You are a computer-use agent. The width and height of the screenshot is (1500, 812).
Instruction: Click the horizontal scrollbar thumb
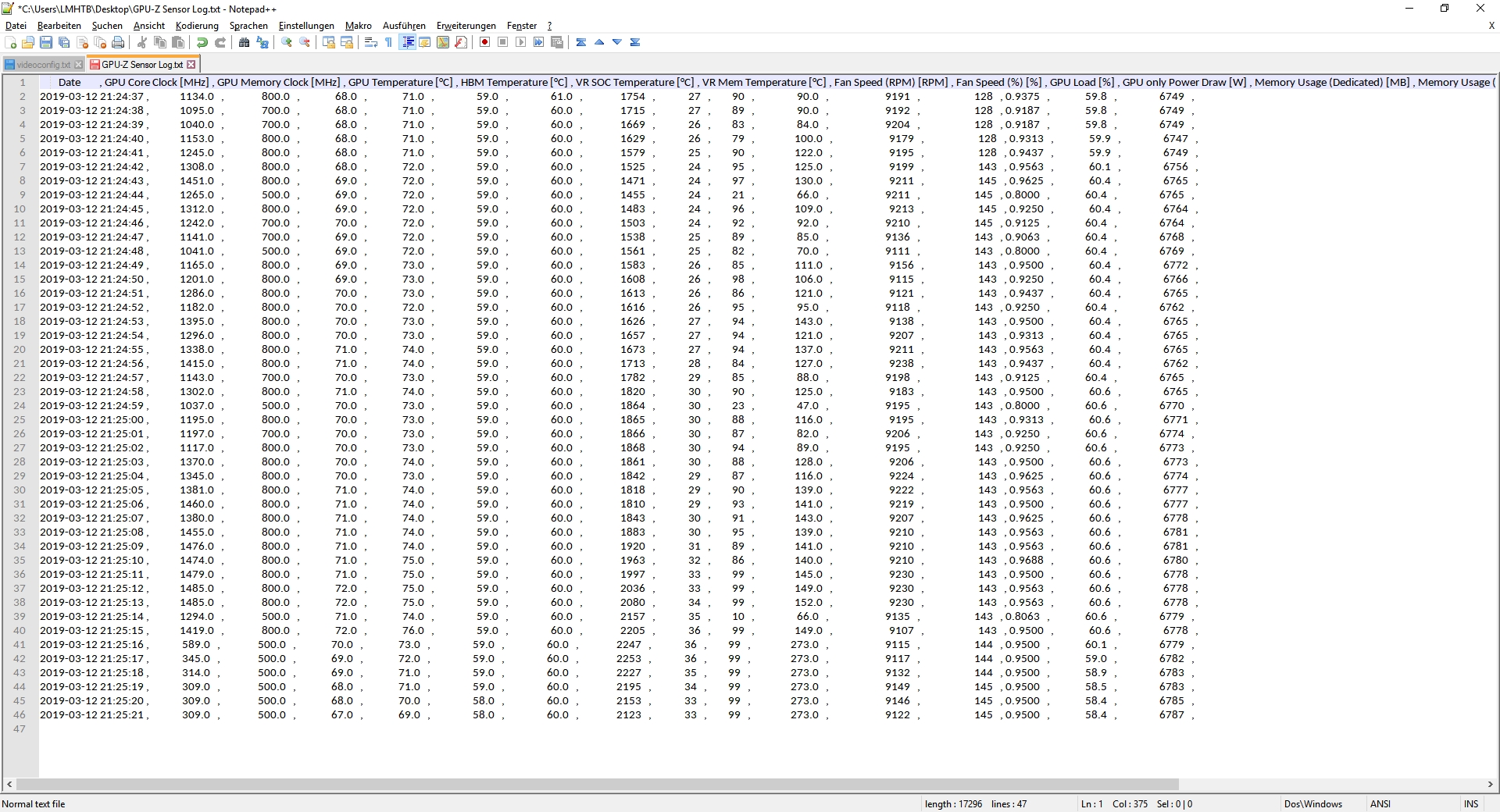[x=598, y=784]
